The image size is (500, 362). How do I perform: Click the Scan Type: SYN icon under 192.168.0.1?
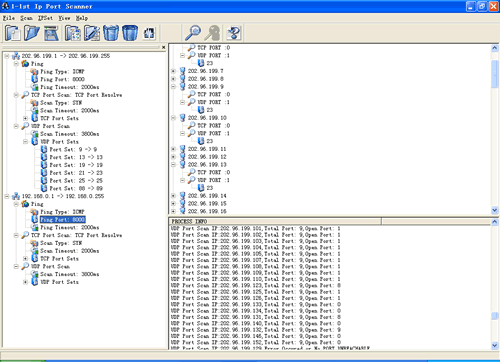click(34, 243)
